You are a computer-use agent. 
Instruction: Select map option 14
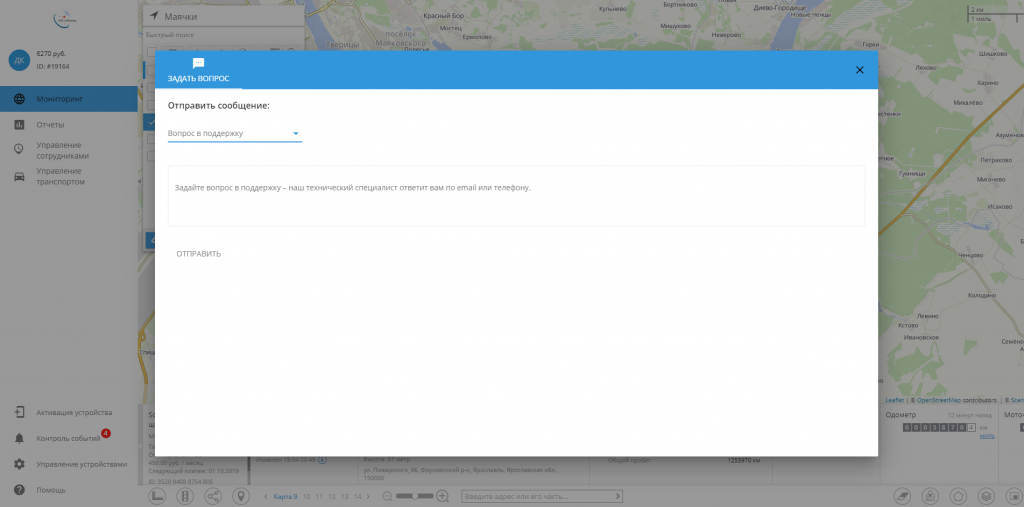point(357,497)
